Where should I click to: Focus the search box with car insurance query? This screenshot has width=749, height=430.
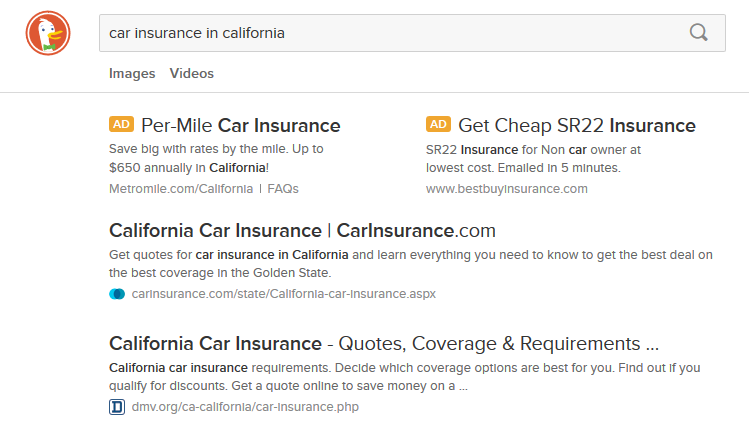tap(390, 33)
